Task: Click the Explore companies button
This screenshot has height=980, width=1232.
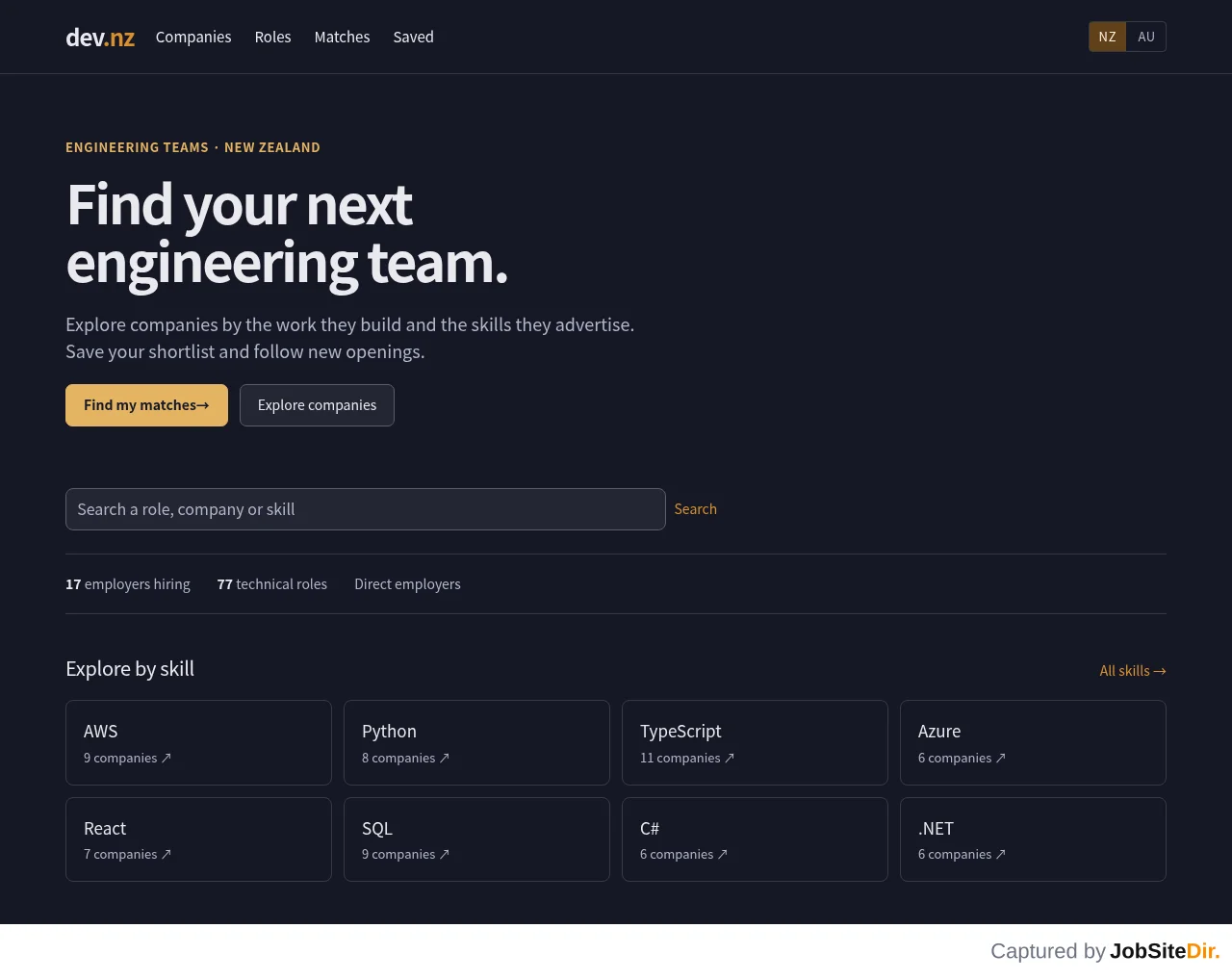Action: pos(317,405)
